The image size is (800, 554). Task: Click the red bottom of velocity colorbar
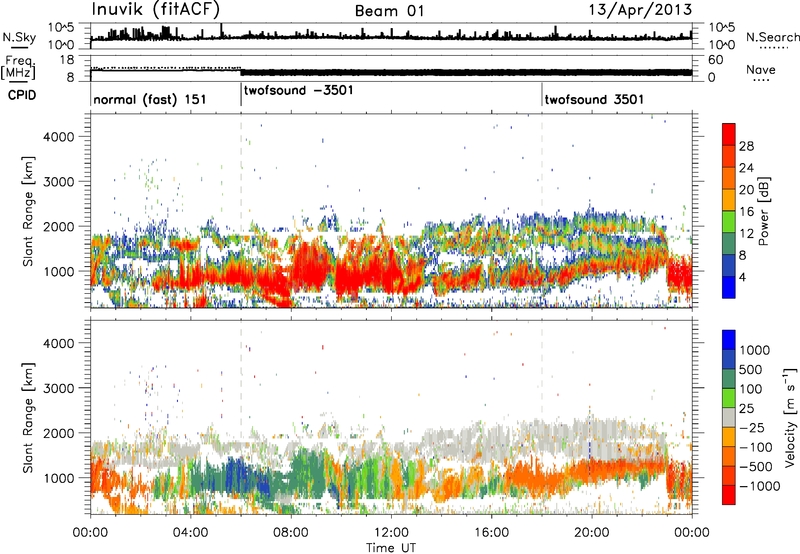coord(729,495)
